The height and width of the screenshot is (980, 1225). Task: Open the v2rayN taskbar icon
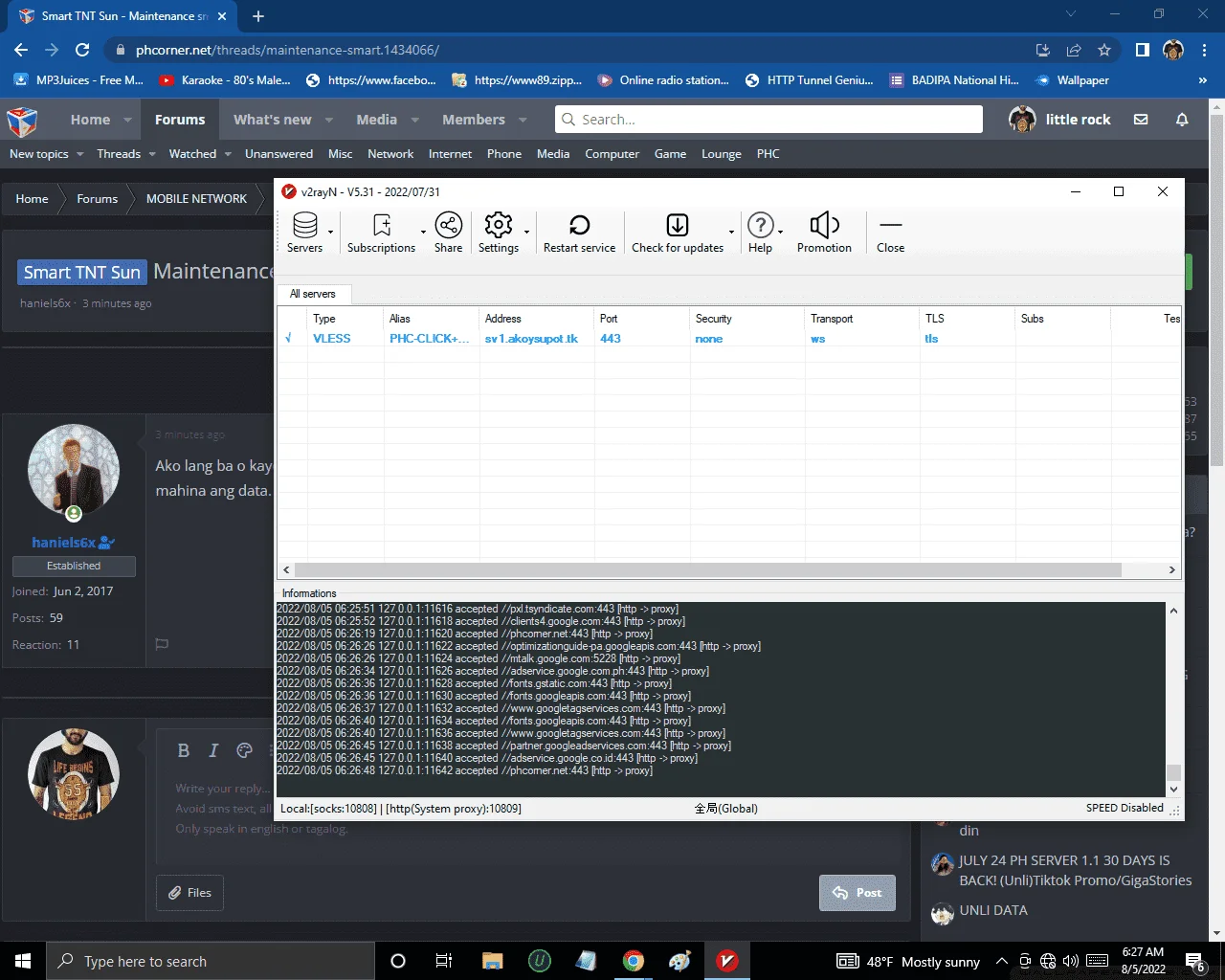coord(727,961)
